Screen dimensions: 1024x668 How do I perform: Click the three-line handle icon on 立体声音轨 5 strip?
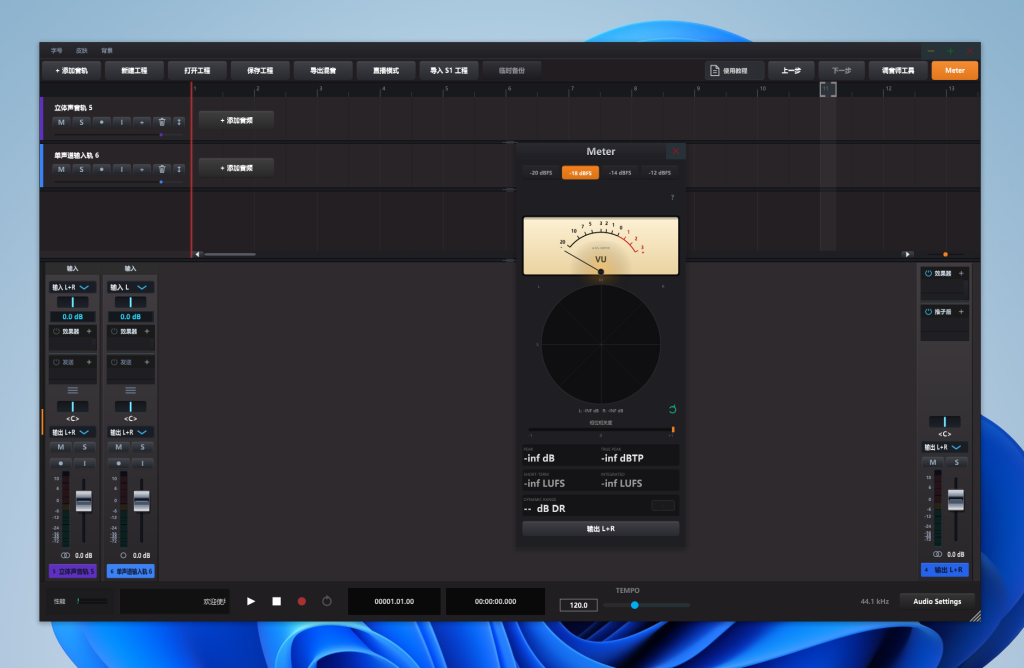[x=72, y=390]
